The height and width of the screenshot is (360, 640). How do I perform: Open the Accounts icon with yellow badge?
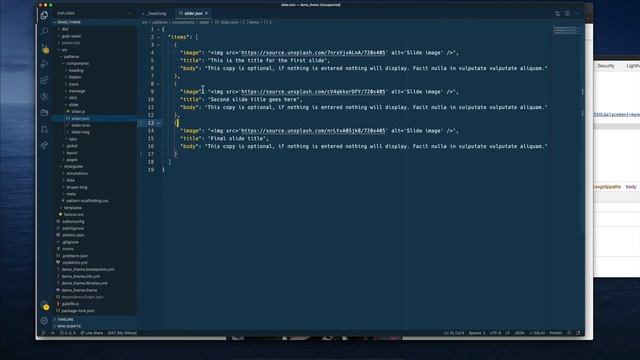[x=45, y=306]
